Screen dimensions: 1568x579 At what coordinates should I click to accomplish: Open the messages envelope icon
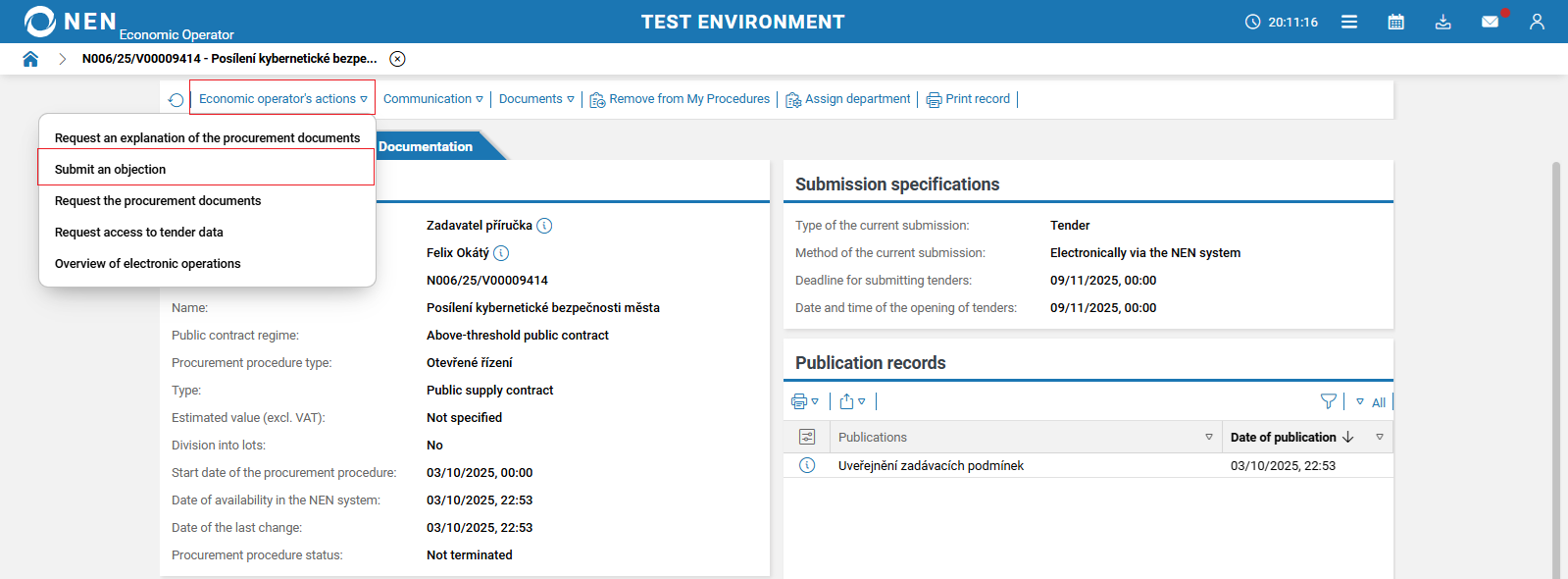1490,22
